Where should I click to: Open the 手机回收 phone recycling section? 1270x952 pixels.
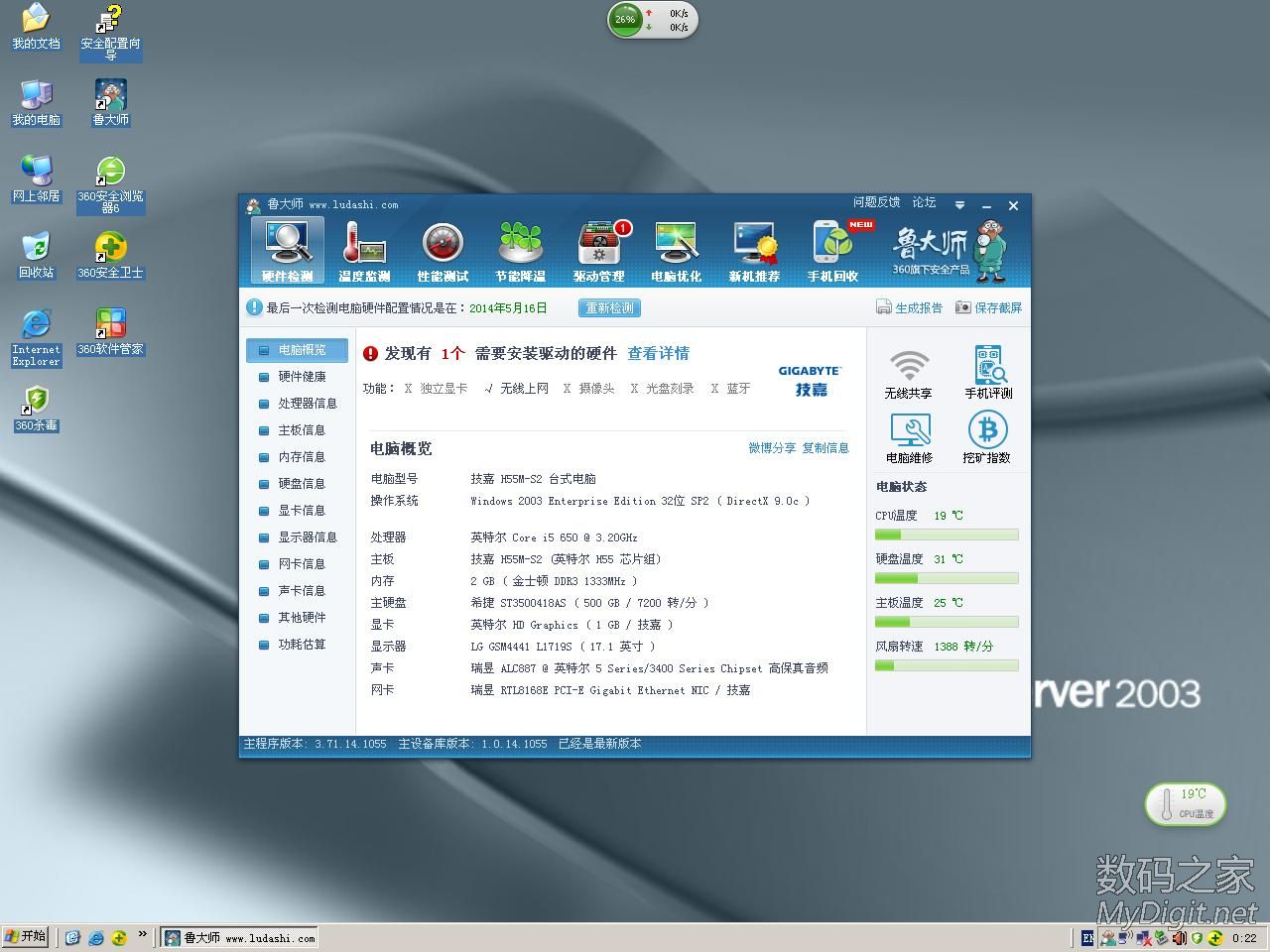pos(833,252)
